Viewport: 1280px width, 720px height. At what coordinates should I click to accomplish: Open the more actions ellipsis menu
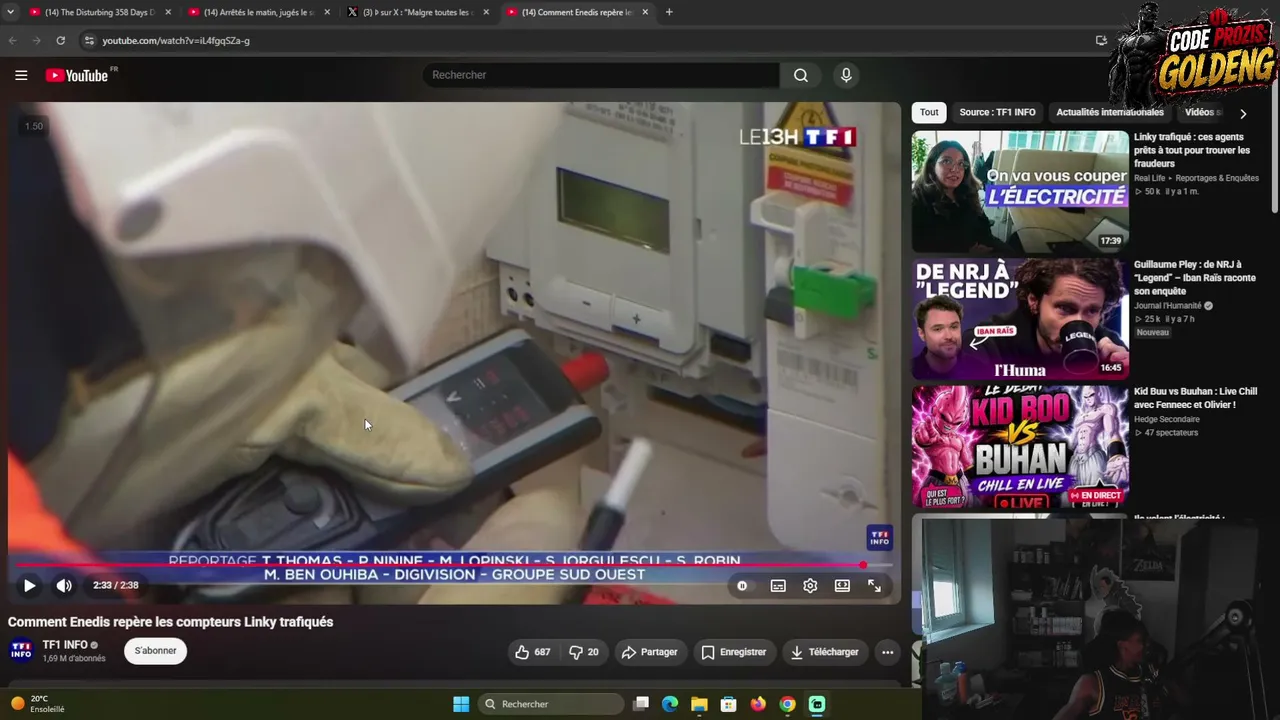click(887, 652)
